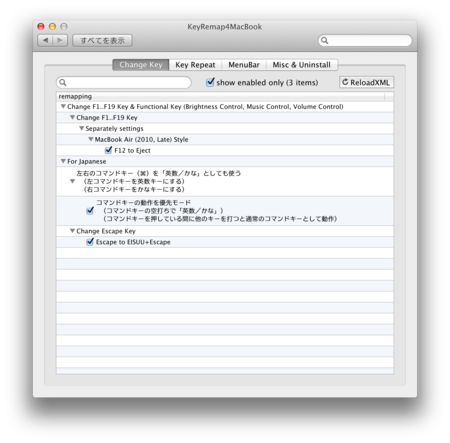Select the For Japanese row label
The image size is (450, 443).
point(87,161)
